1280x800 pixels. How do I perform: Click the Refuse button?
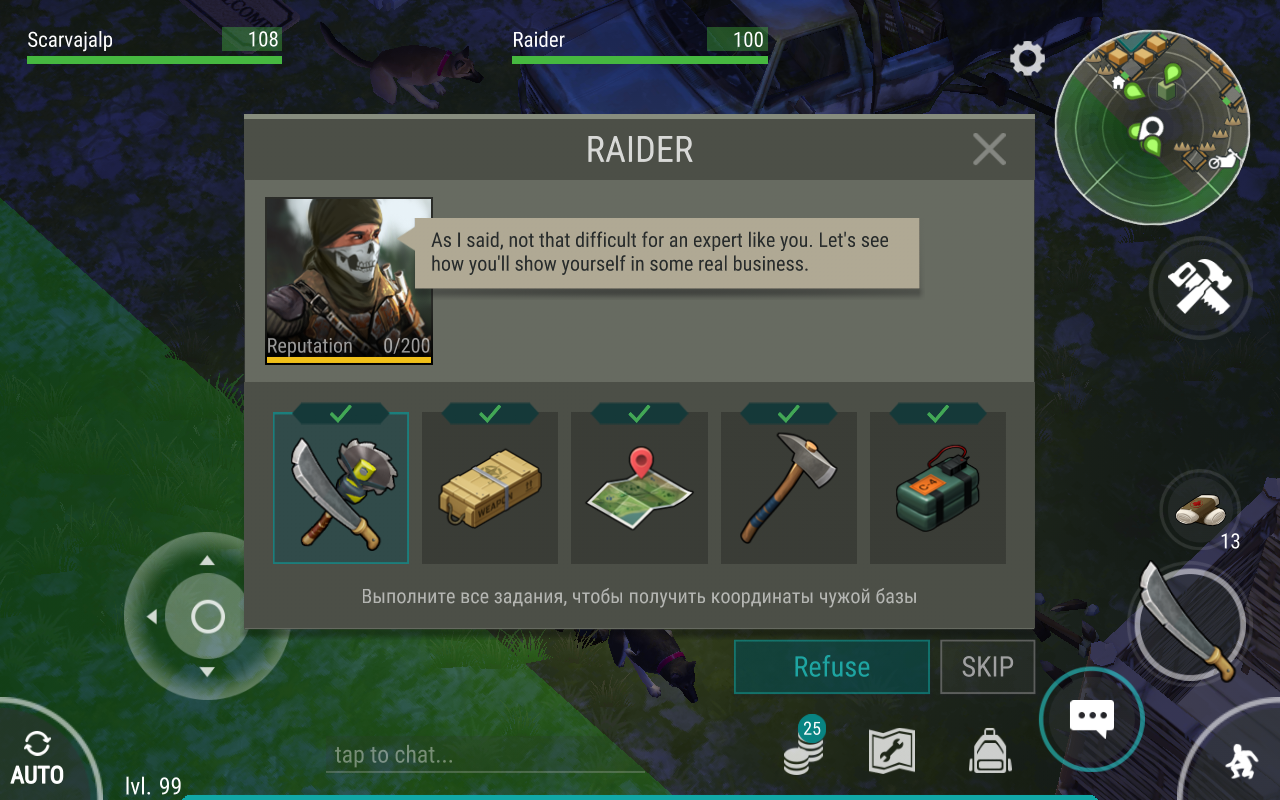832,667
